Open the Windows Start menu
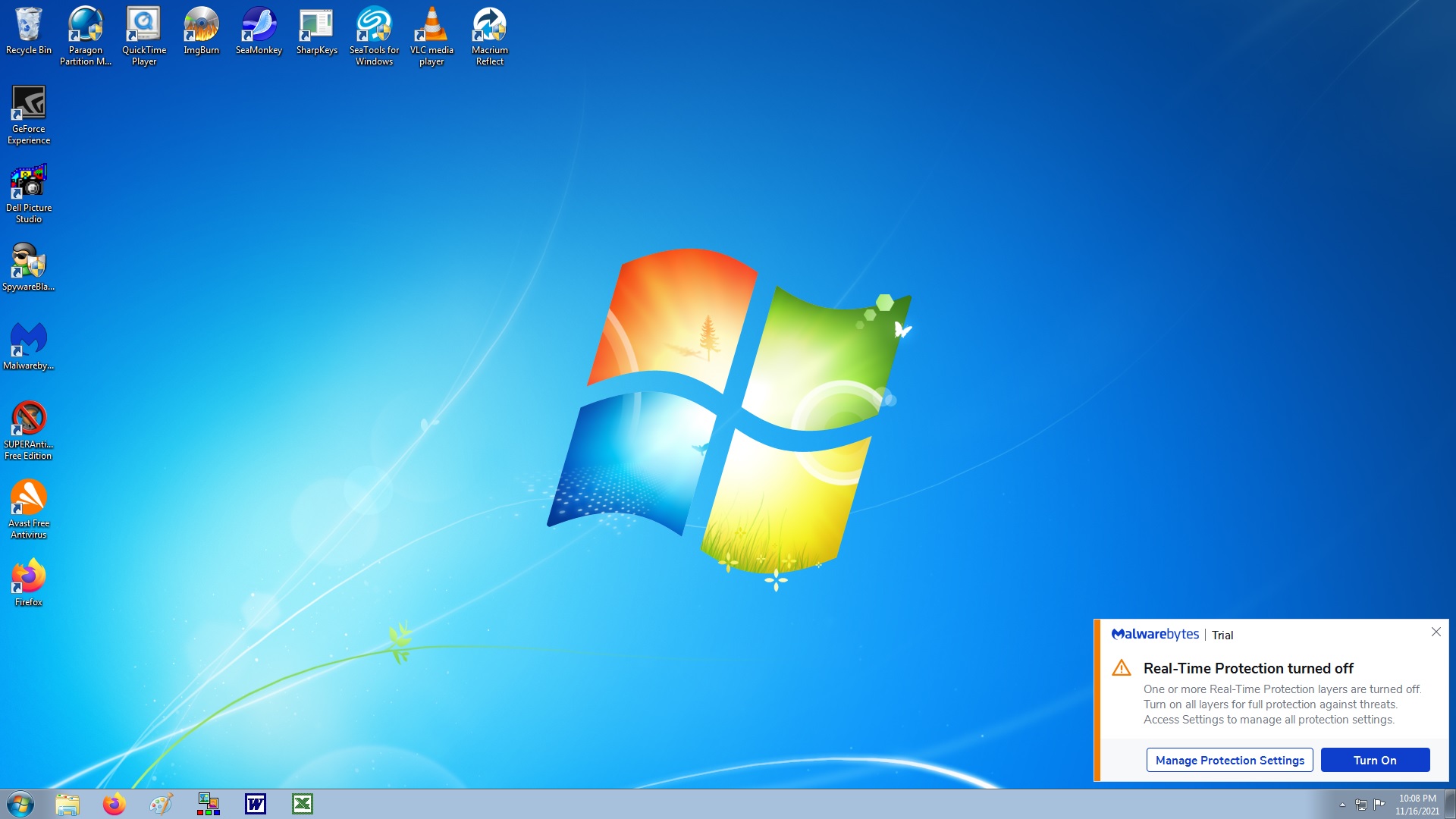1456x819 pixels. click(x=20, y=804)
